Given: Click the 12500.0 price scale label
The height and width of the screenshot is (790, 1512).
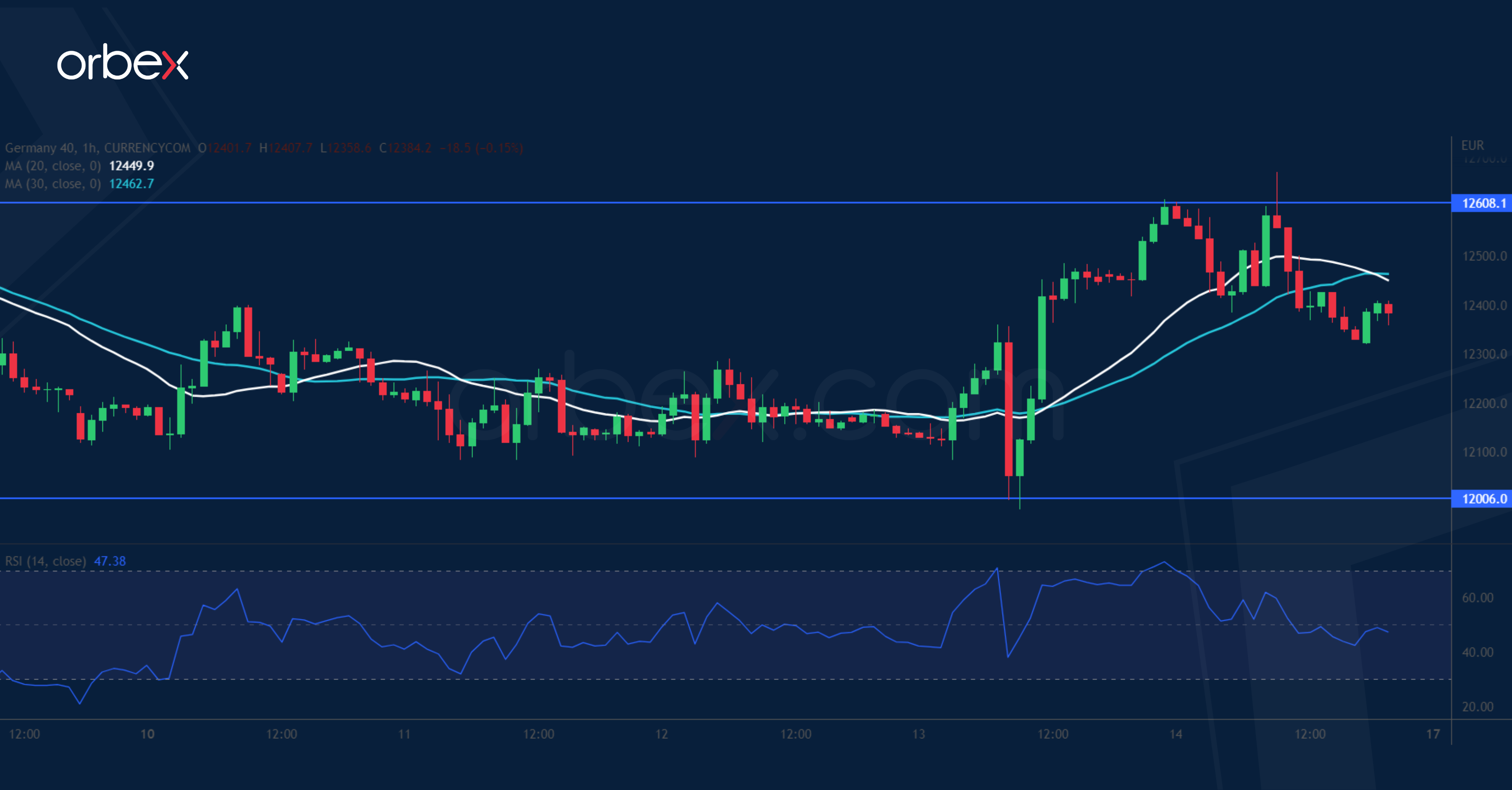Looking at the screenshot, I should [x=1484, y=257].
